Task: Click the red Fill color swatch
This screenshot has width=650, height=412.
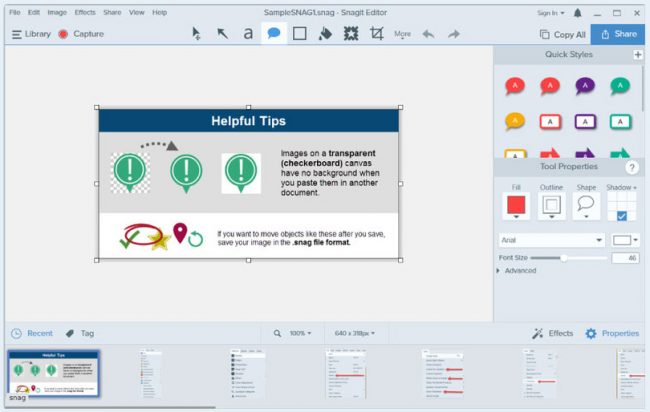Action: pos(516,204)
